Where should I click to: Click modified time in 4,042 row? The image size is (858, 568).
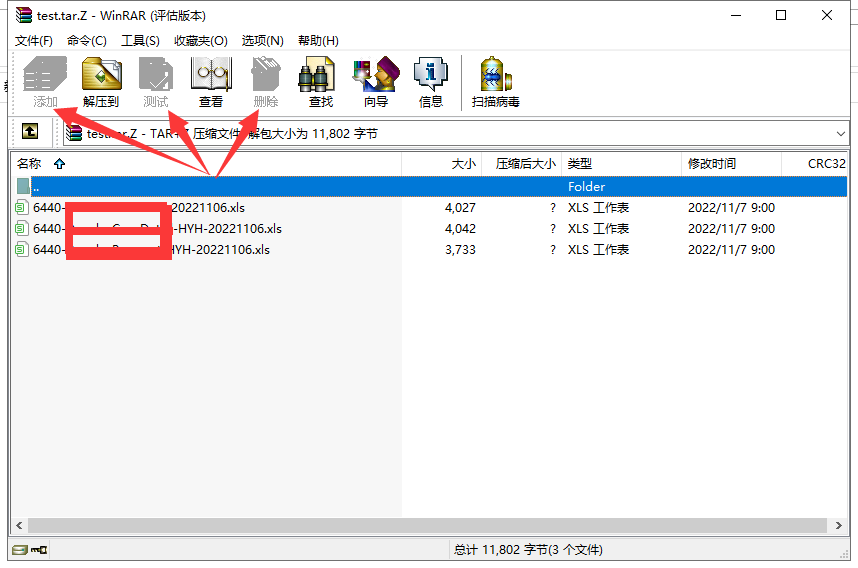731,228
